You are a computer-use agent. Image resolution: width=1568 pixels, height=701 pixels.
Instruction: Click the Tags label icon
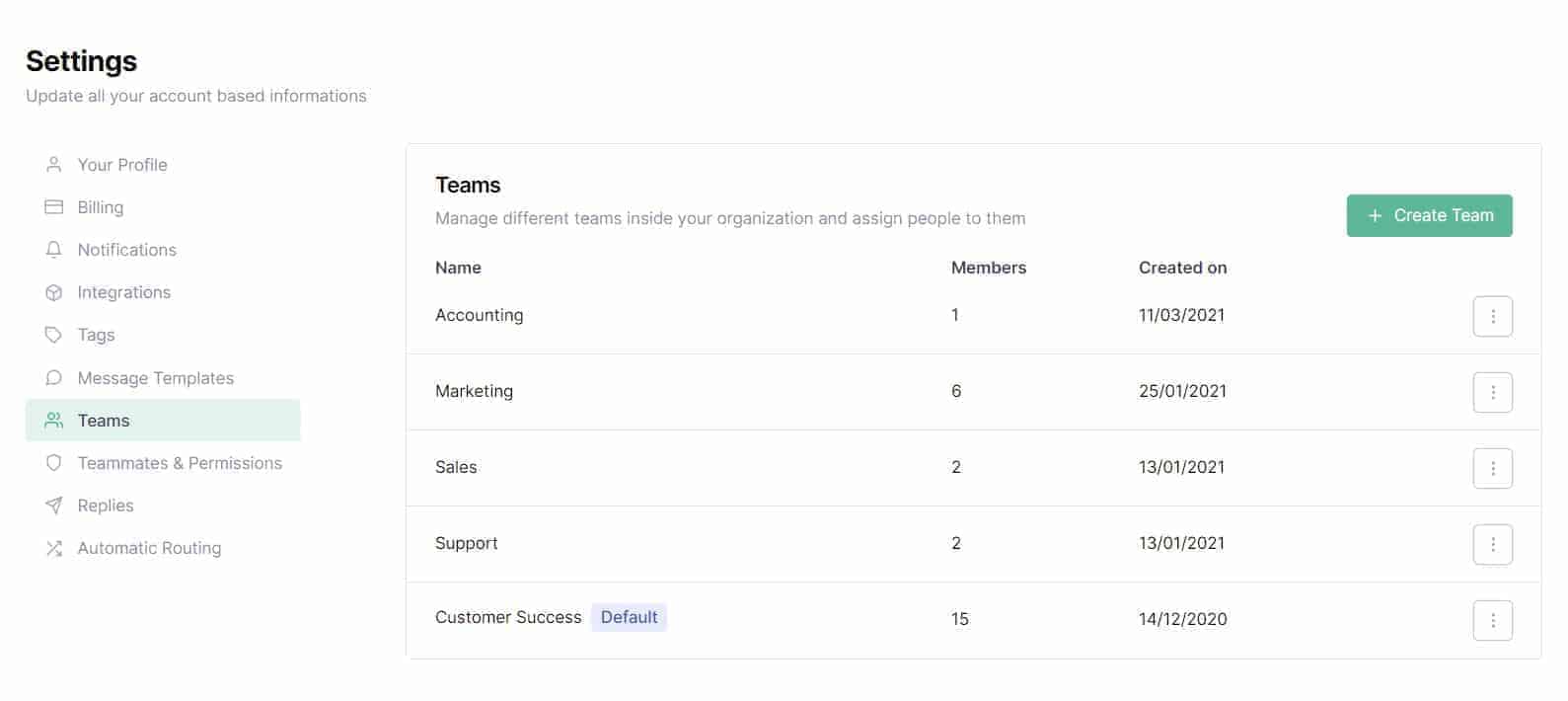[x=54, y=335]
